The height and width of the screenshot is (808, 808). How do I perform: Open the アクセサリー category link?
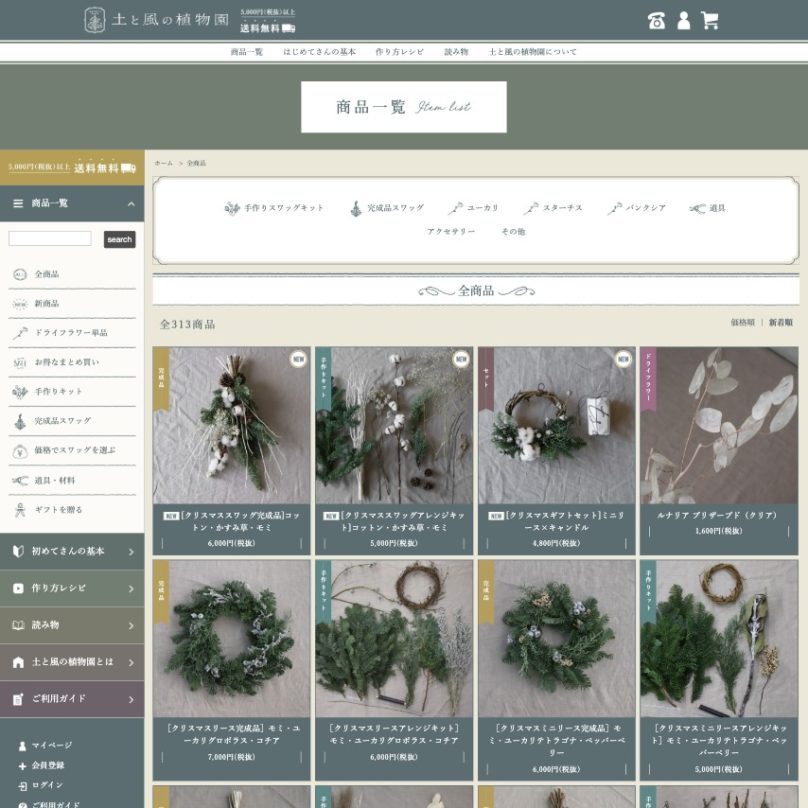(x=451, y=232)
